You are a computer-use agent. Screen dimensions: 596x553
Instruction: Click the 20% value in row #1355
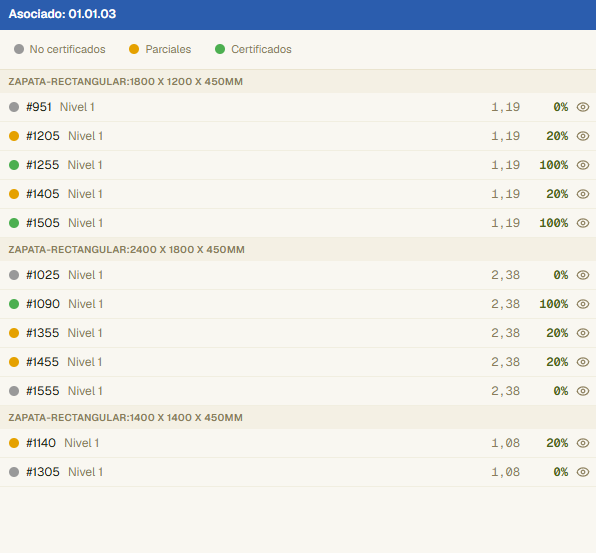[x=557, y=333]
